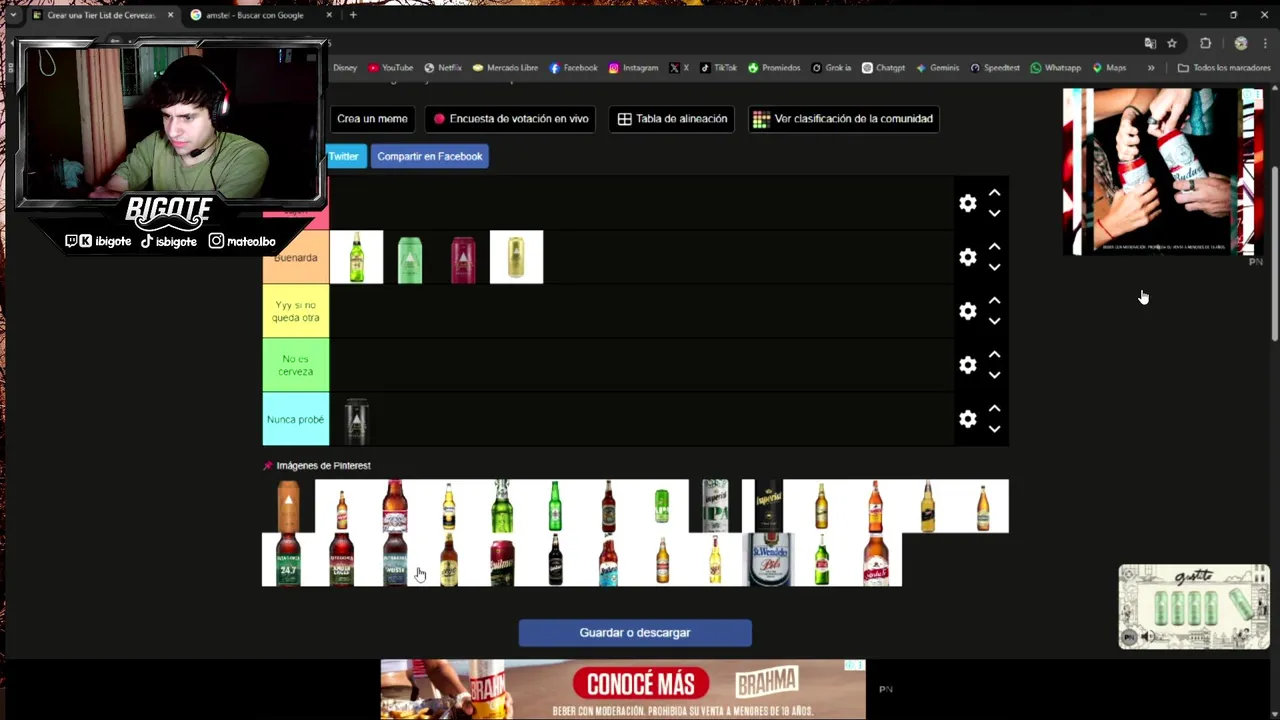Select the gold can in the Buenarda row
1280x720 pixels.
click(x=516, y=257)
